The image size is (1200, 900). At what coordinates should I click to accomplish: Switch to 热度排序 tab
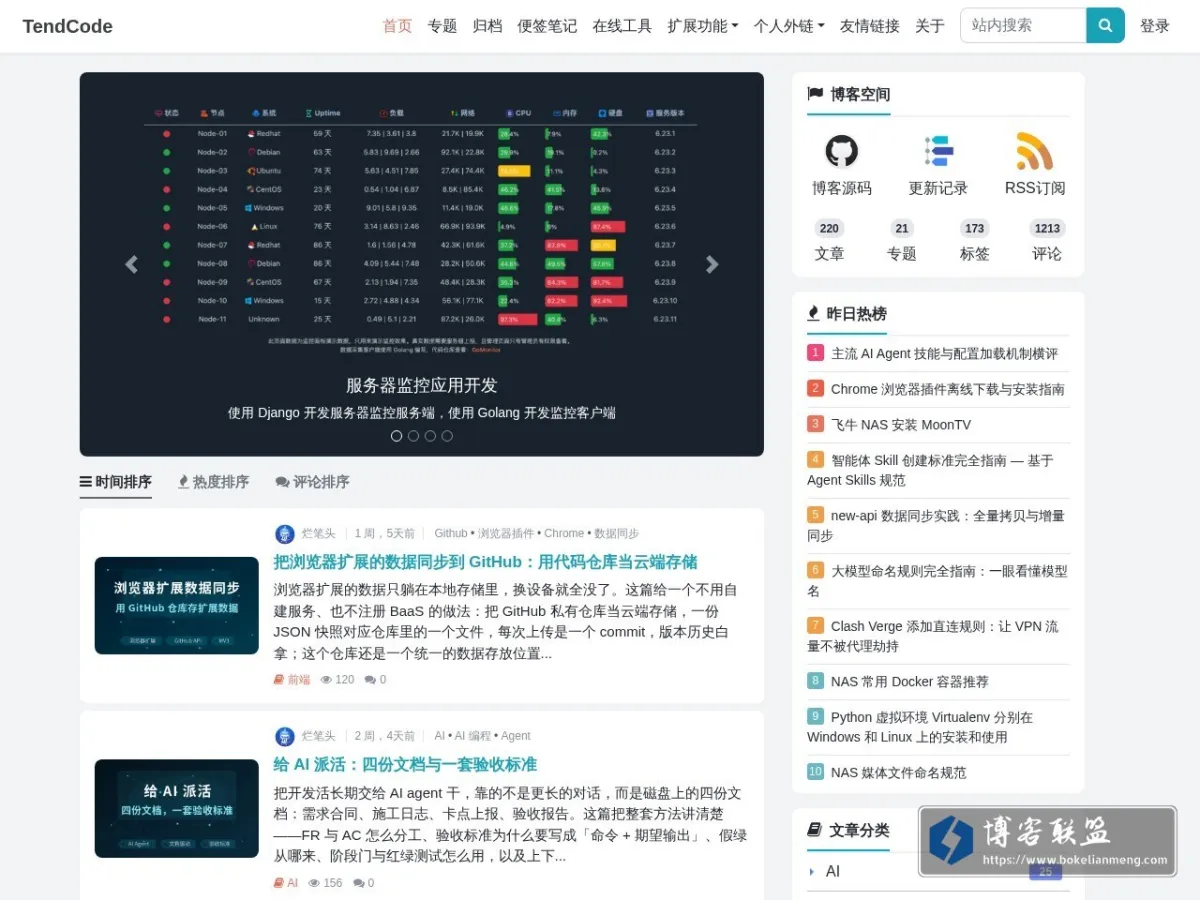pyautogui.click(x=213, y=482)
